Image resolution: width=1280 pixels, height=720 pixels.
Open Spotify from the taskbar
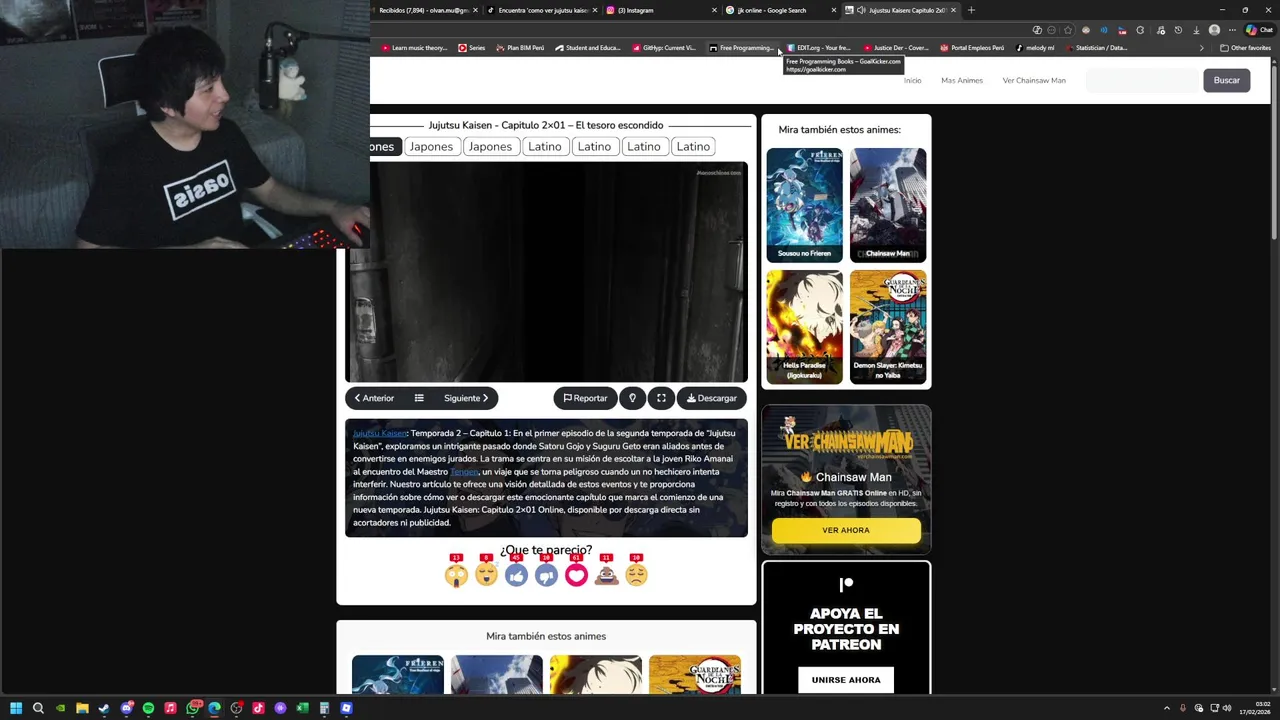tap(148, 708)
